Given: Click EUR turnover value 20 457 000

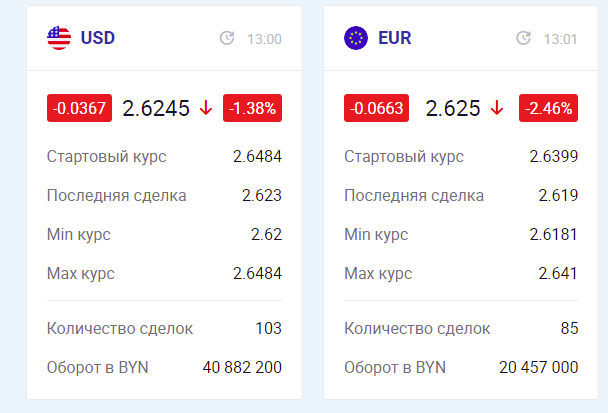Looking at the screenshot, I should [x=538, y=367].
